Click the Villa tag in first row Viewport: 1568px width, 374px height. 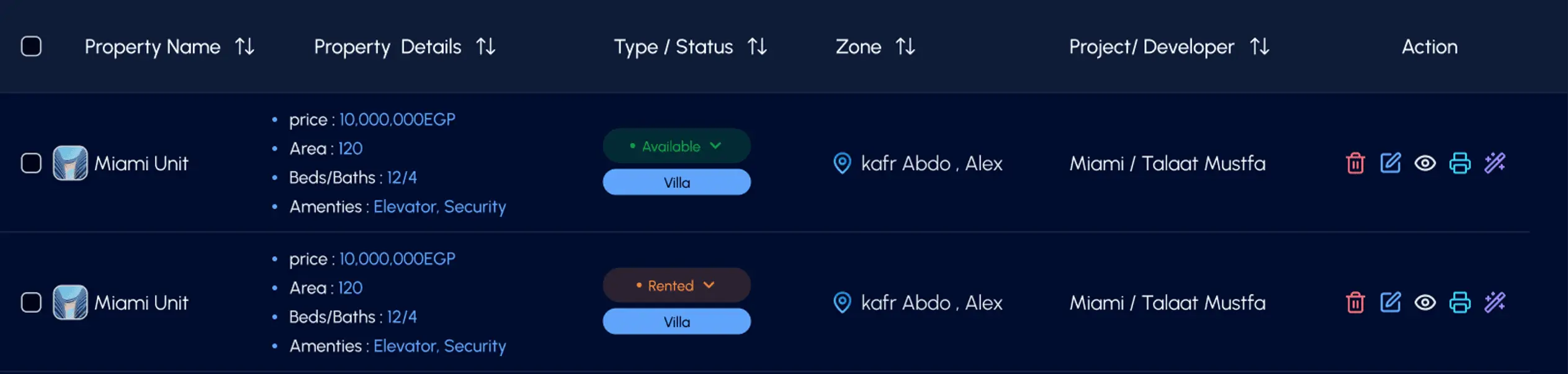[x=676, y=183]
